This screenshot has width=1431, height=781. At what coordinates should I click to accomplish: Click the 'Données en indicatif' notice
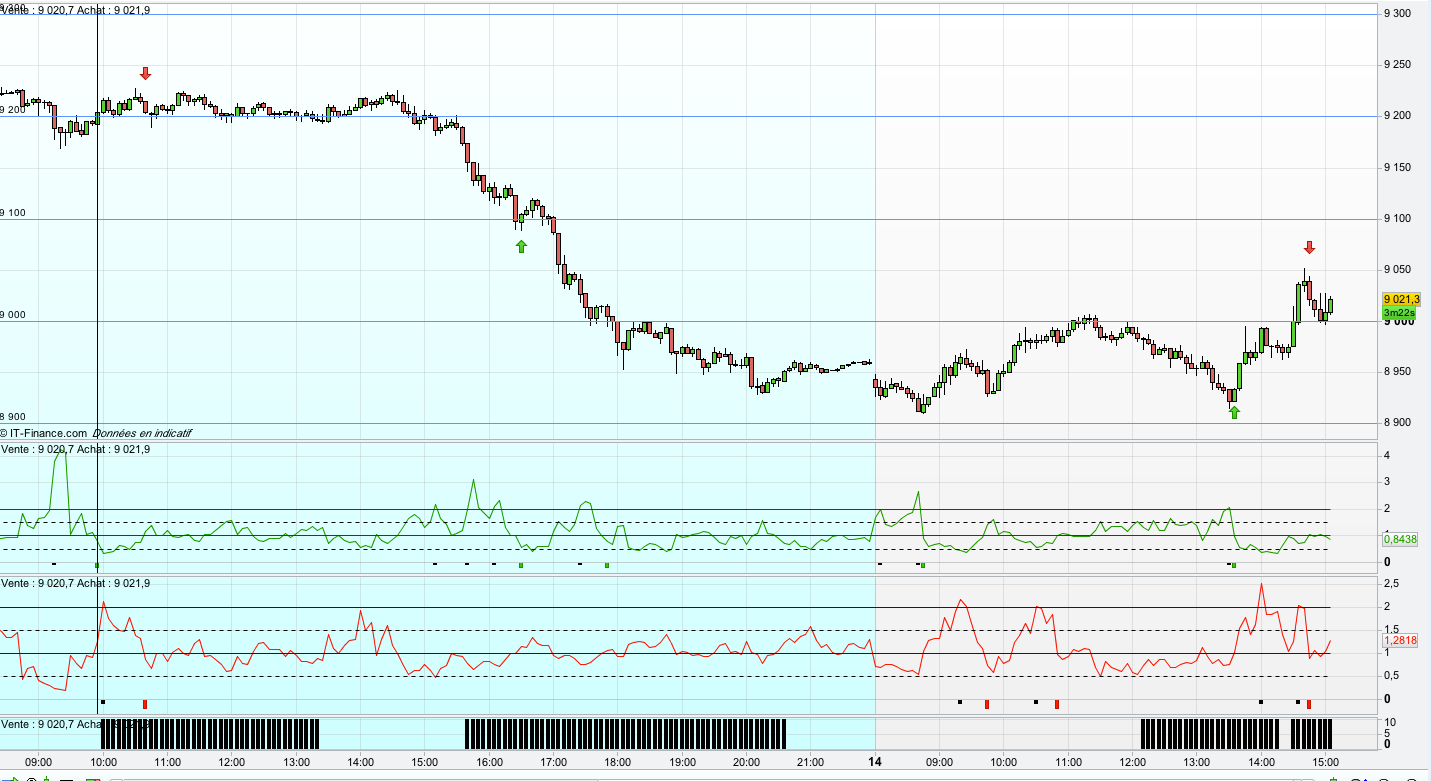pyautogui.click(x=142, y=433)
